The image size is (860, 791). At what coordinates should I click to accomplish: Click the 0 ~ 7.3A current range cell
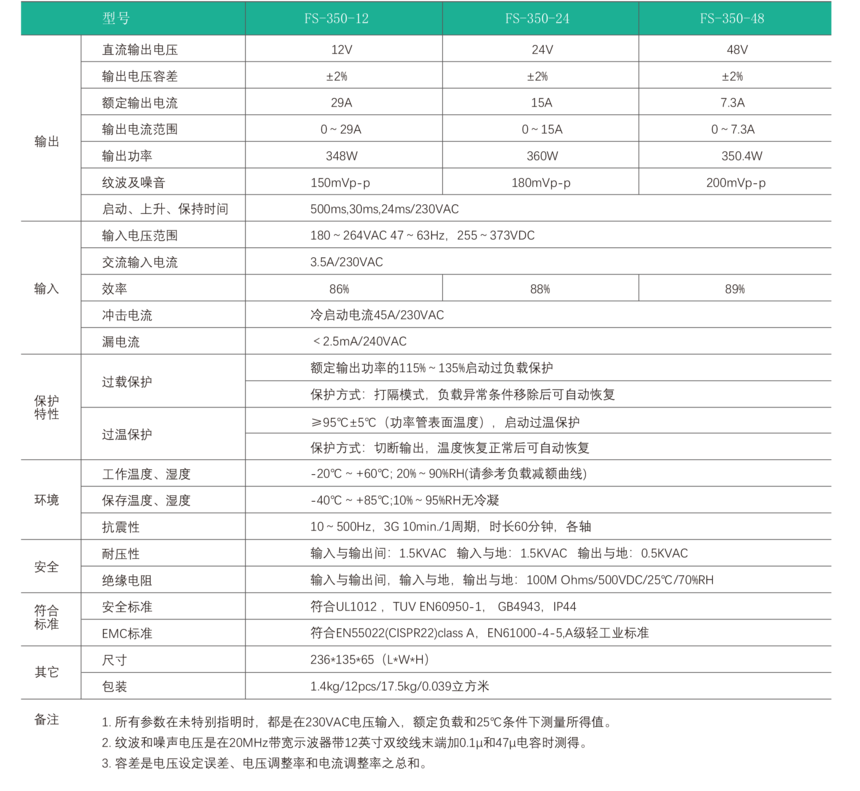tap(733, 129)
